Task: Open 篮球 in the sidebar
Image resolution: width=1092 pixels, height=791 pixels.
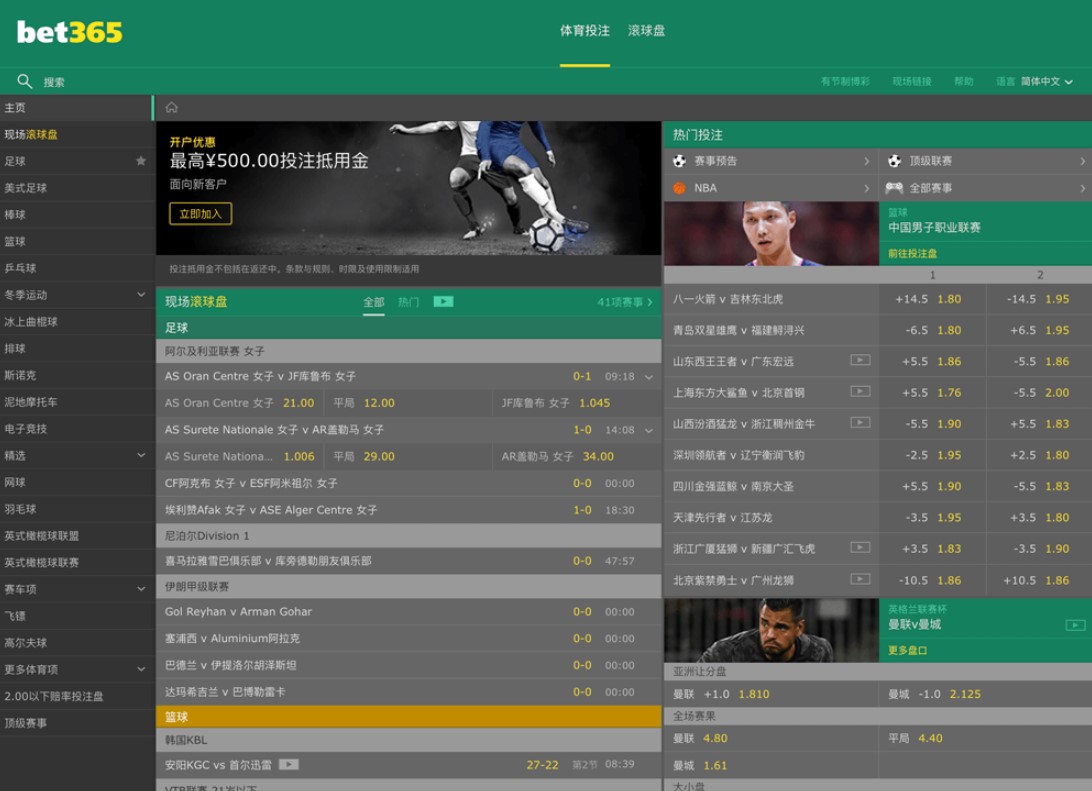Action: coord(77,242)
